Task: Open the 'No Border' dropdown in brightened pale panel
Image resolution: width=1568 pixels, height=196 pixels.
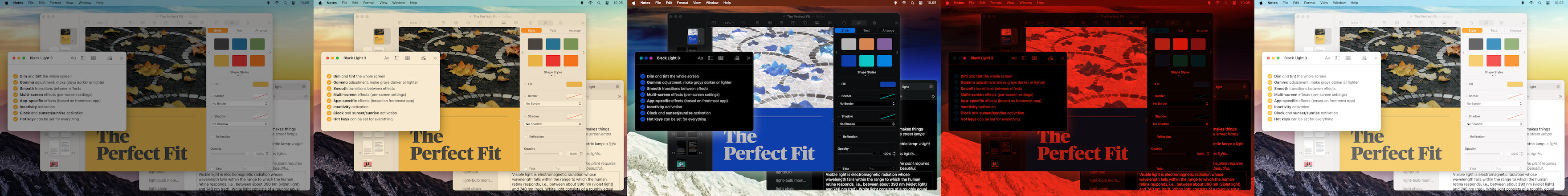Action: coord(1494,103)
